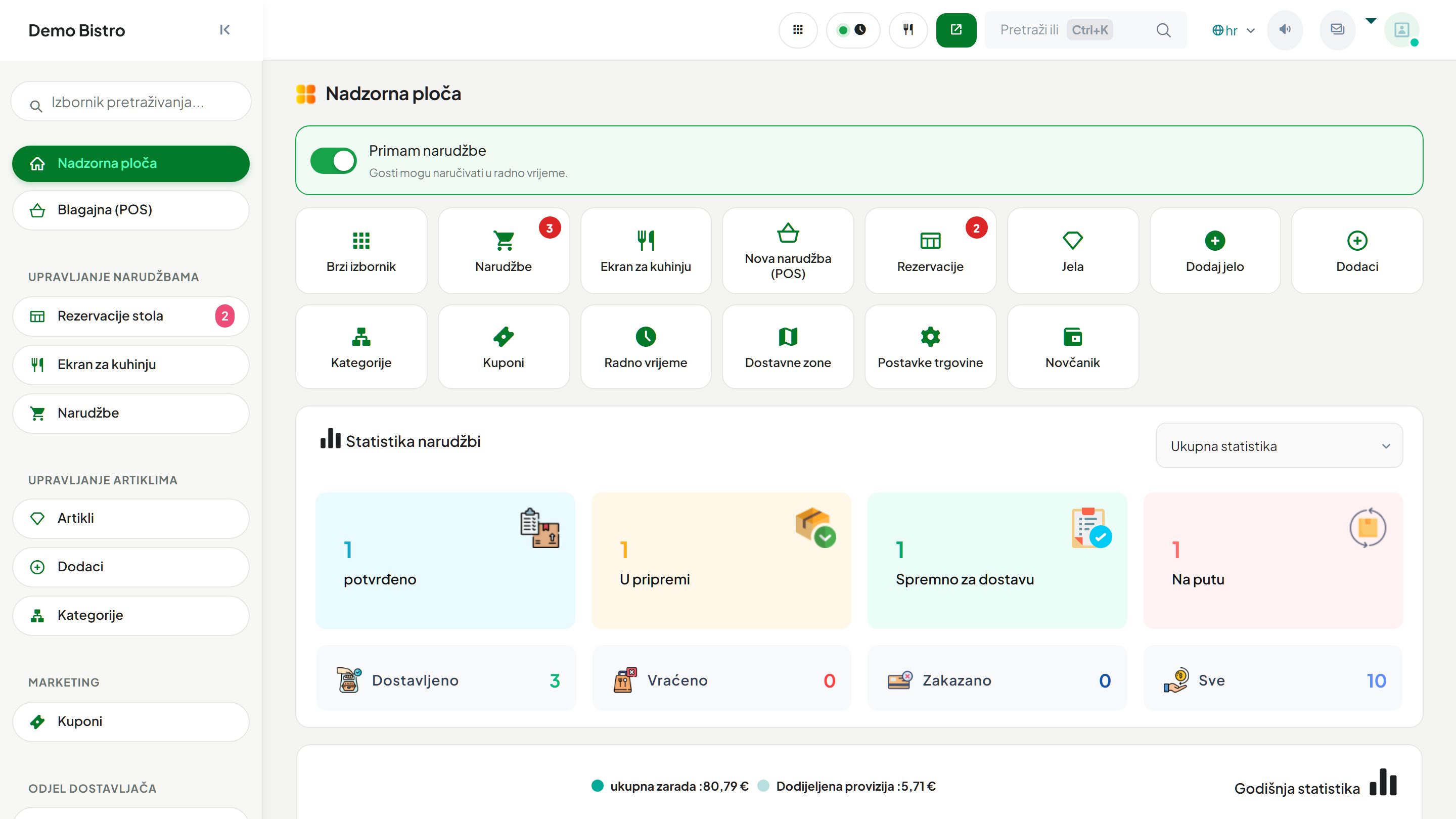The width and height of the screenshot is (1456, 819).
Task: Expand the Ukupna statistika dropdown
Action: [1279, 446]
